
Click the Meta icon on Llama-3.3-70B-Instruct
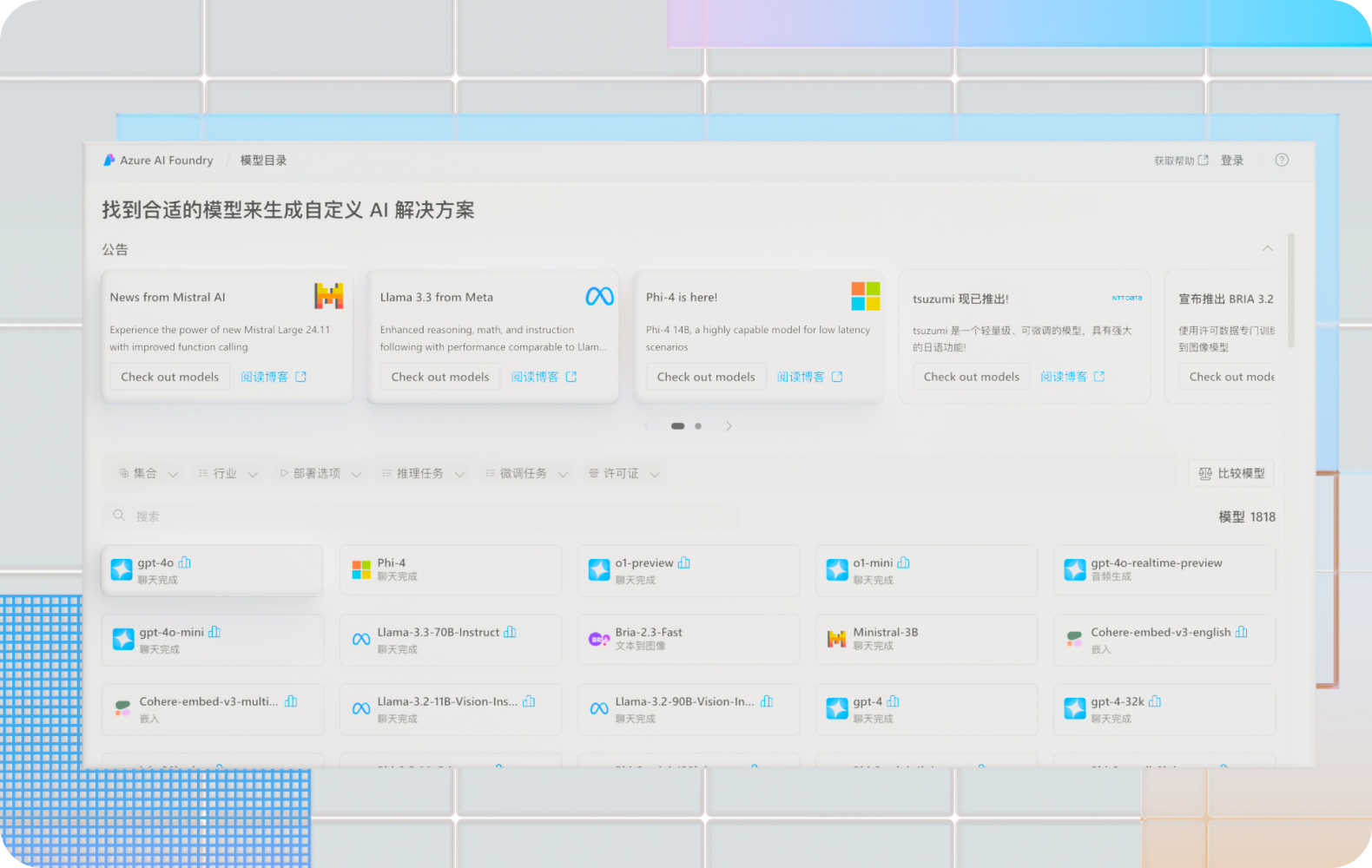coord(361,639)
